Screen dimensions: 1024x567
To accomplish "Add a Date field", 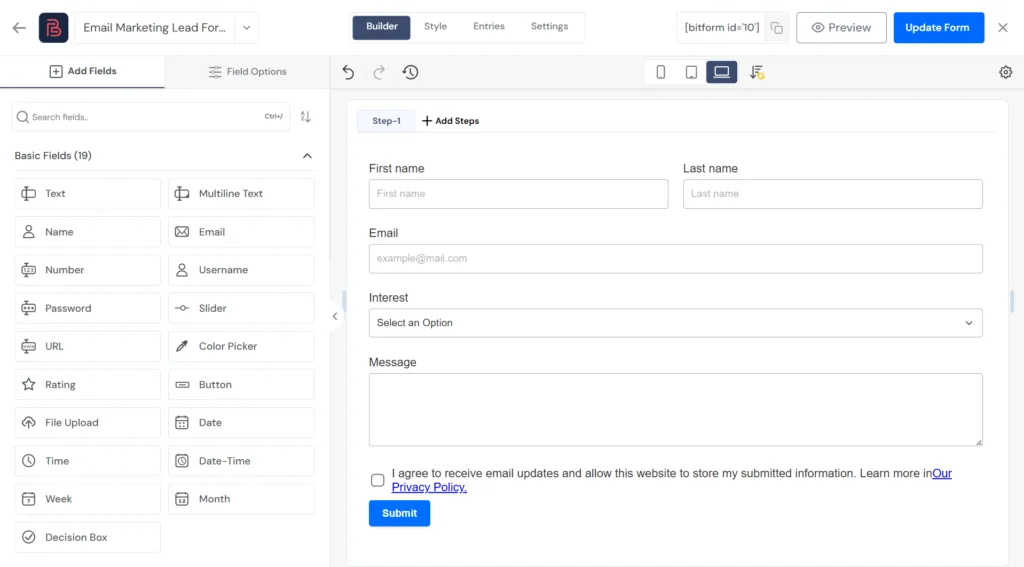I will pos(241,423).
